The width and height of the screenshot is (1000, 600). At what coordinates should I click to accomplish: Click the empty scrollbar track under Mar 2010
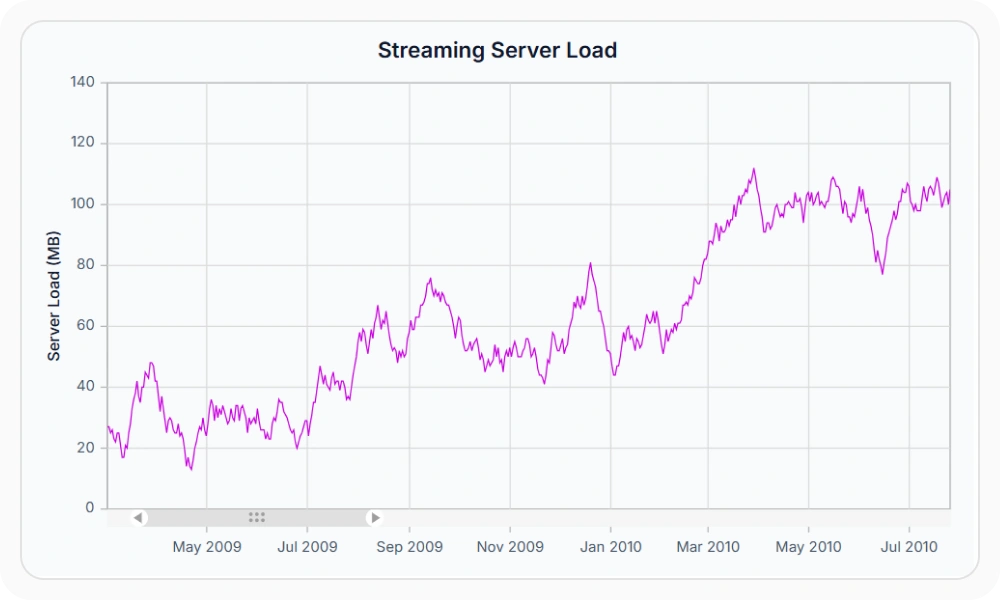(708, 518)
